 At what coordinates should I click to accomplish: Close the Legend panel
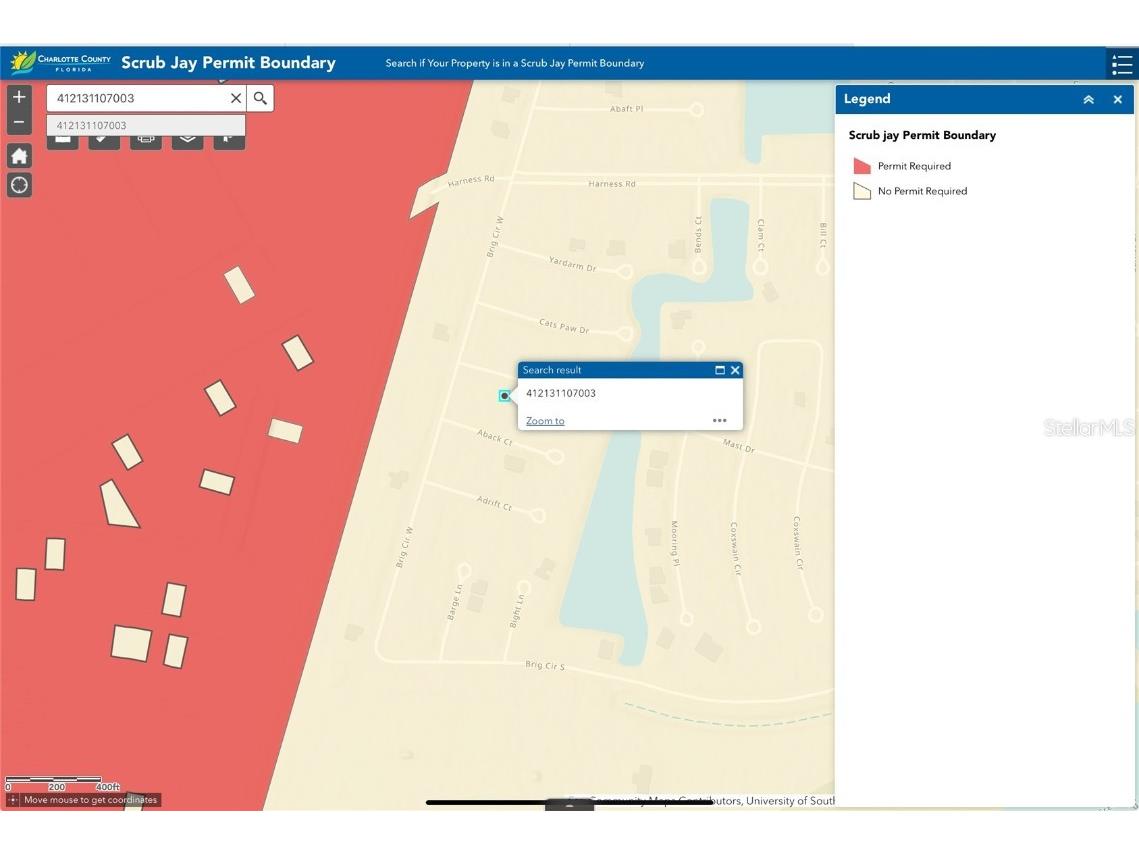coord(1118,99)
